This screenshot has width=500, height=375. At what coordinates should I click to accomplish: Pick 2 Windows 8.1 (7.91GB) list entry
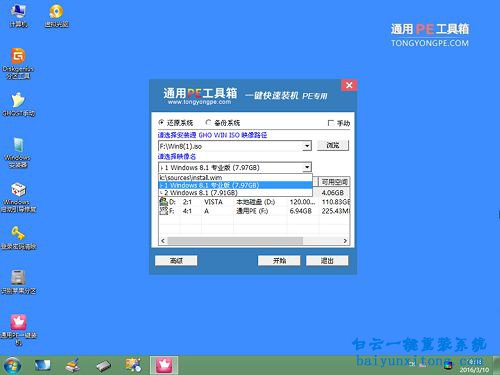pyautogui.click(x=235, y=192)
